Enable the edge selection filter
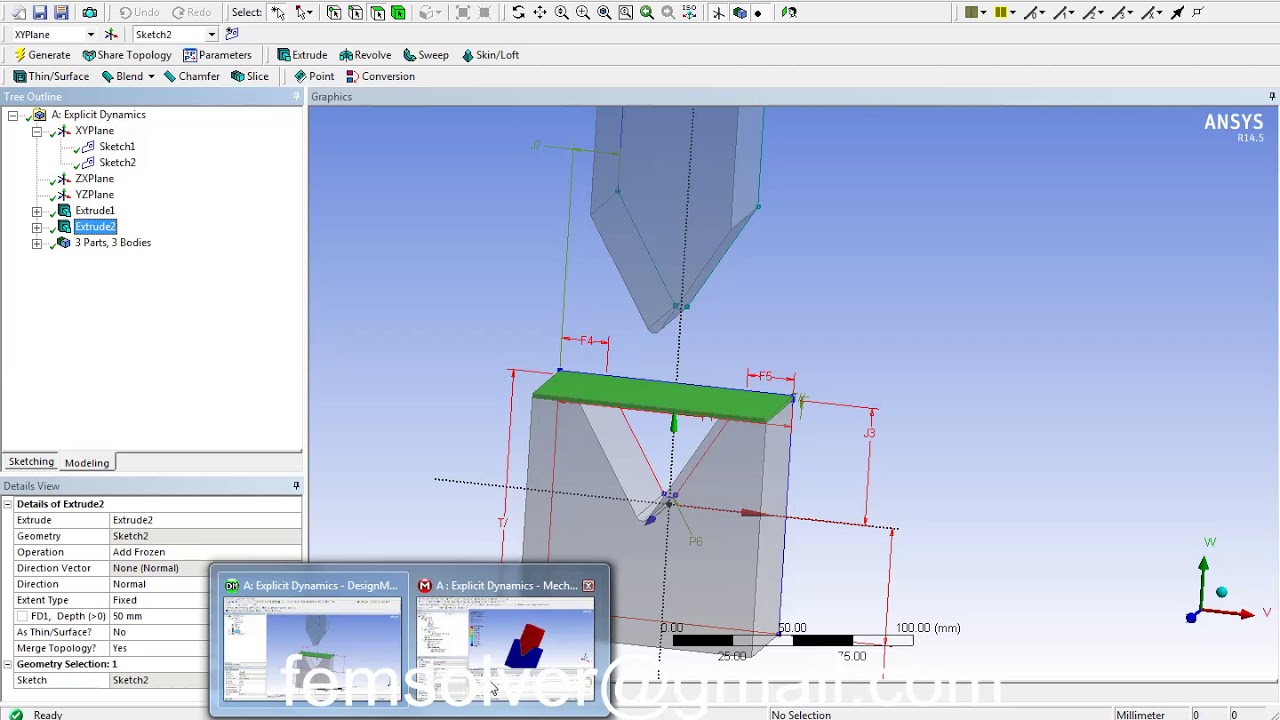The width and height of the screenshot is (1280, 720). [x=355, y=12]
